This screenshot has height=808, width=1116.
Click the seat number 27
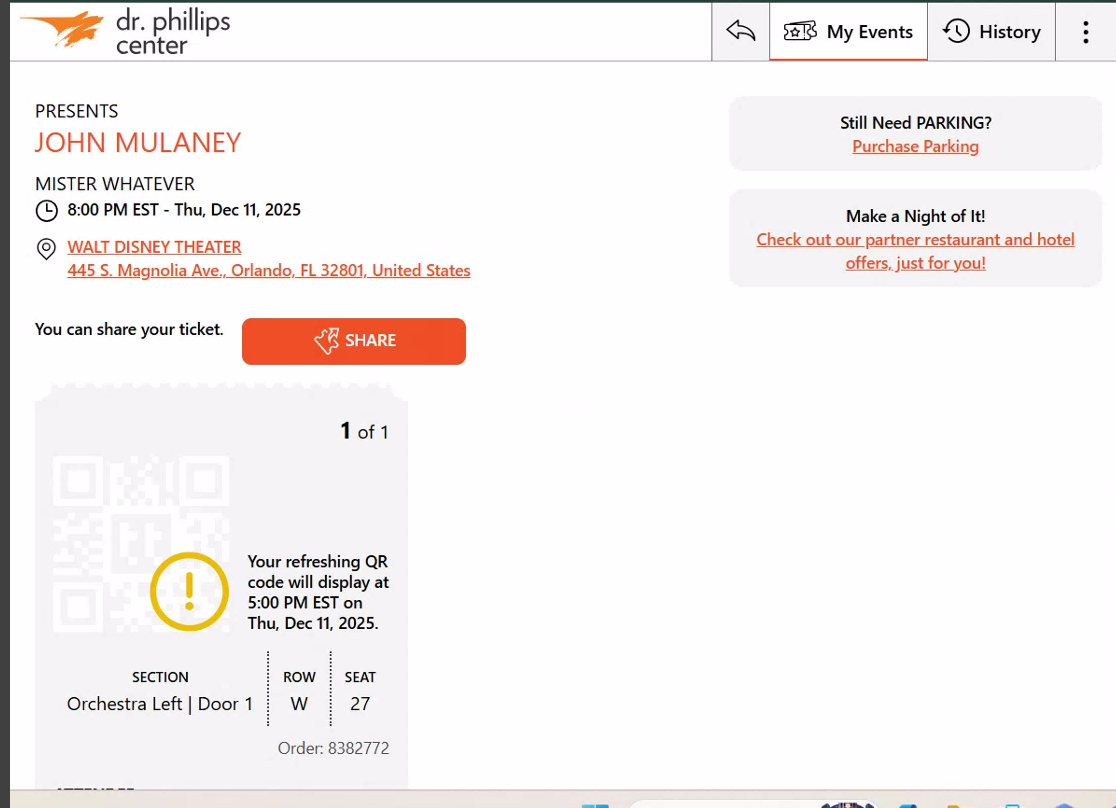(x=360, y=704)
